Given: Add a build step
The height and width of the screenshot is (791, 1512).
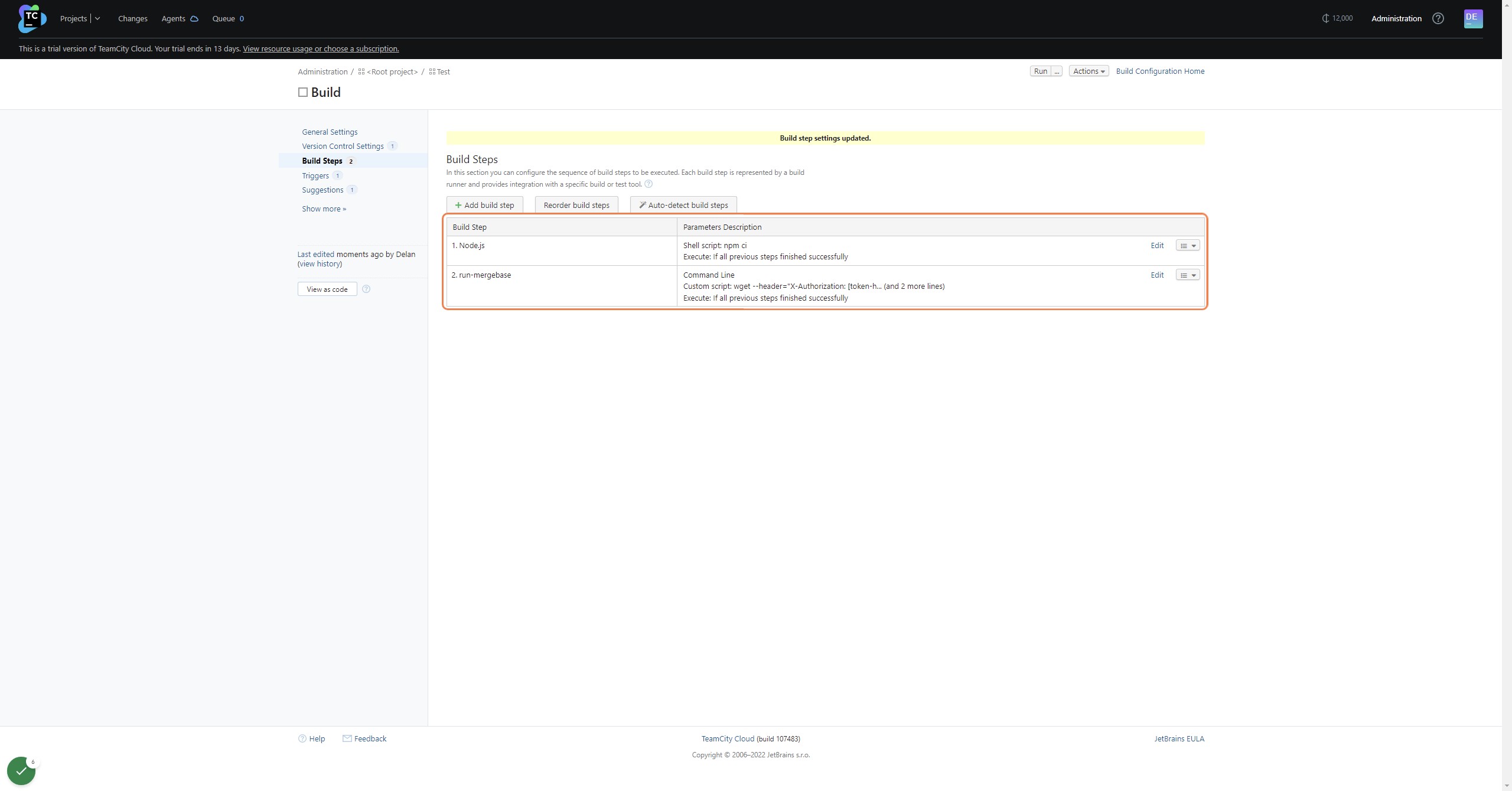Looking at the screenshot, I should pyautogui.click(x=484, y=205).
